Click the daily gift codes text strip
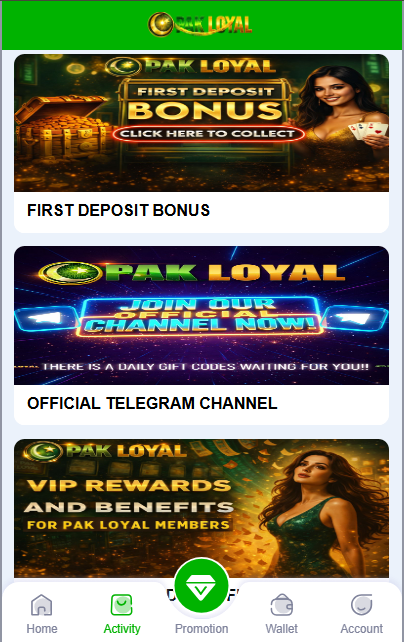The image size is (404, 642). [205, 366]
